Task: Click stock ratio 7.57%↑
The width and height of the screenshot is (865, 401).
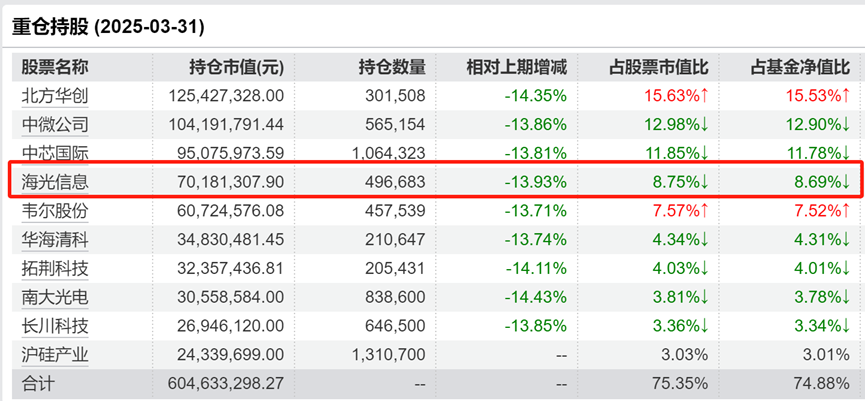Action: [x=679, y=211]
